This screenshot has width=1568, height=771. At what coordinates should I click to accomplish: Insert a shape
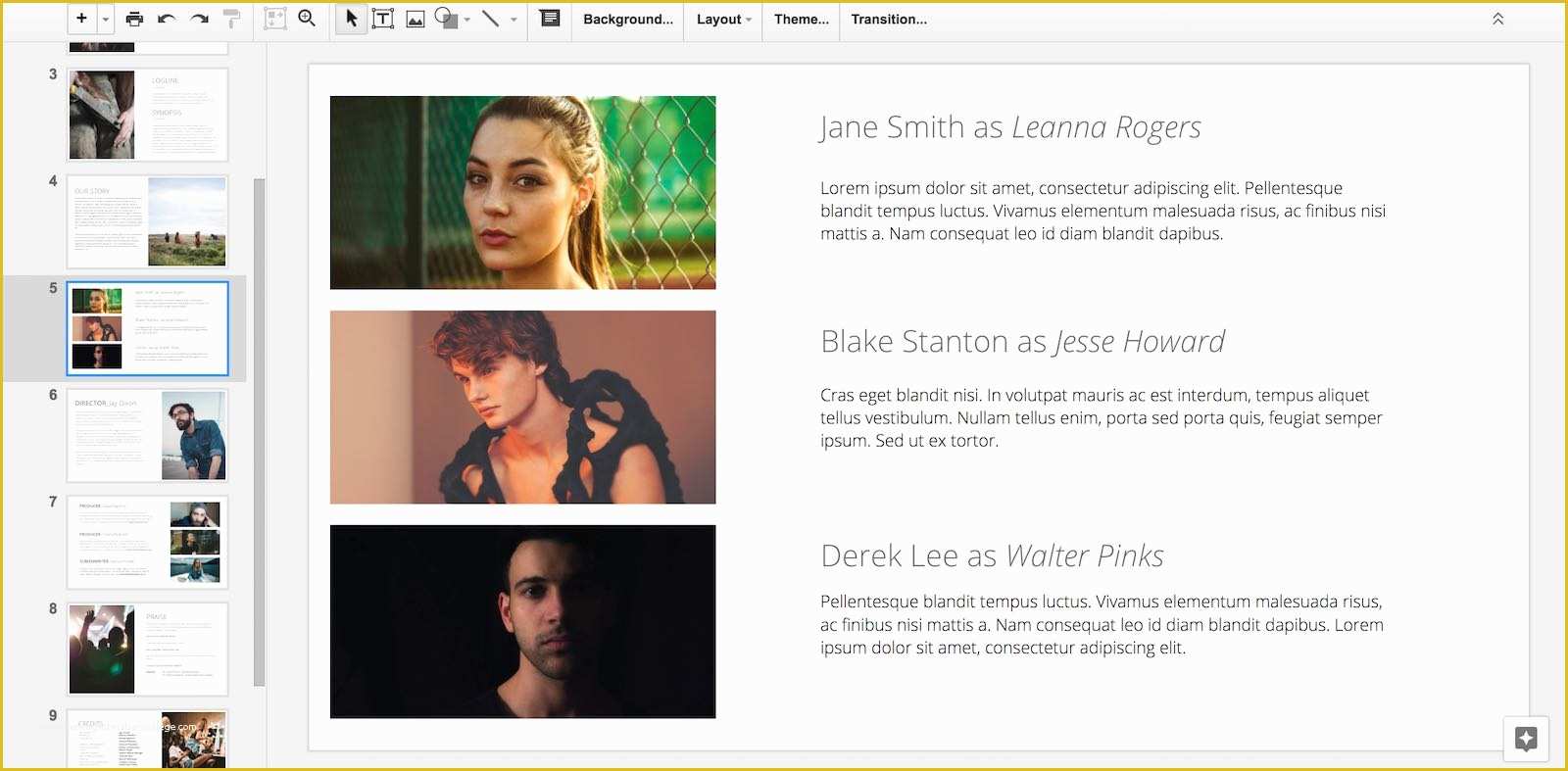446,19
